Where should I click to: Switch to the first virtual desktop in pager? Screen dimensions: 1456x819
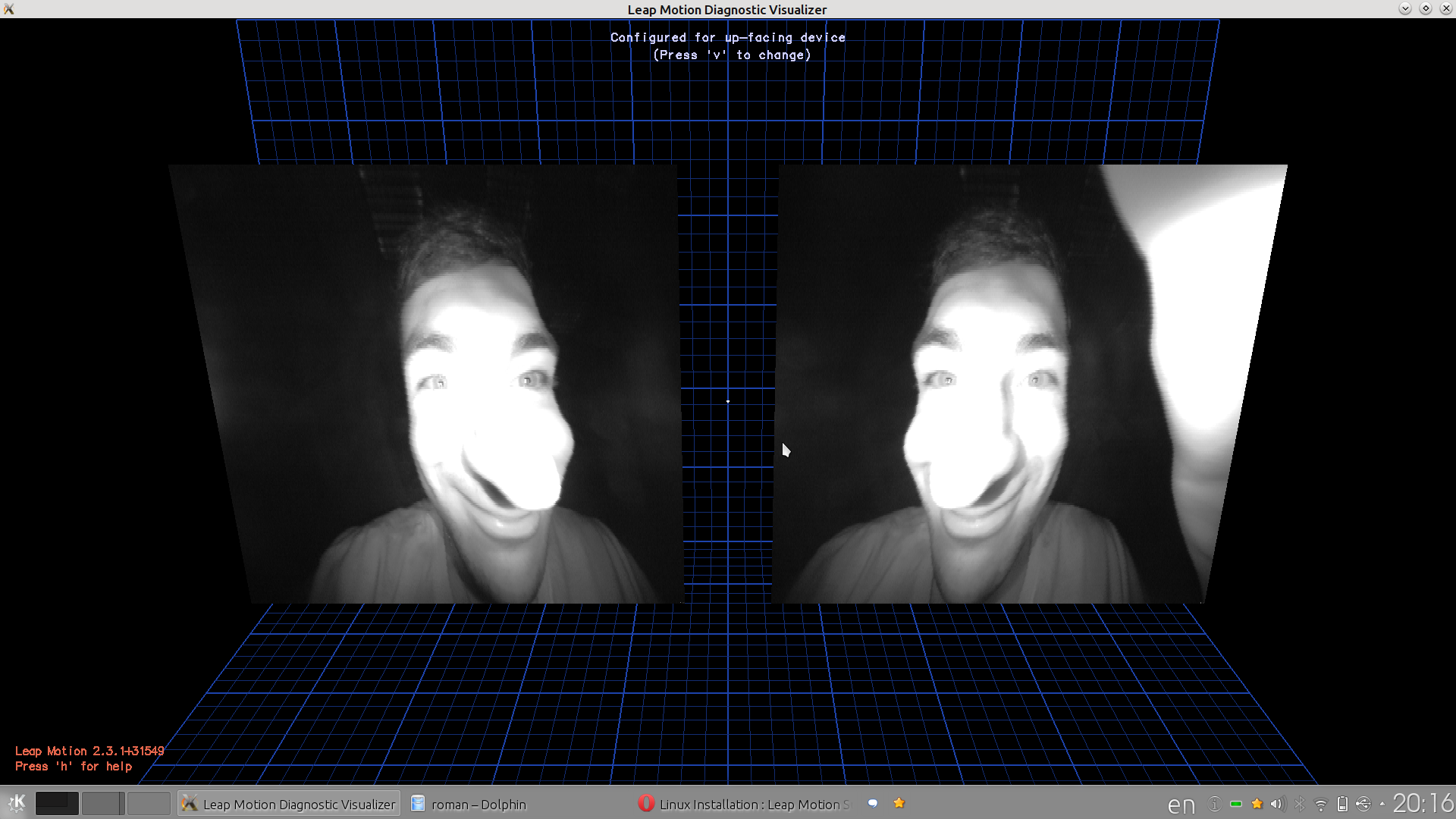coord(57,803)
